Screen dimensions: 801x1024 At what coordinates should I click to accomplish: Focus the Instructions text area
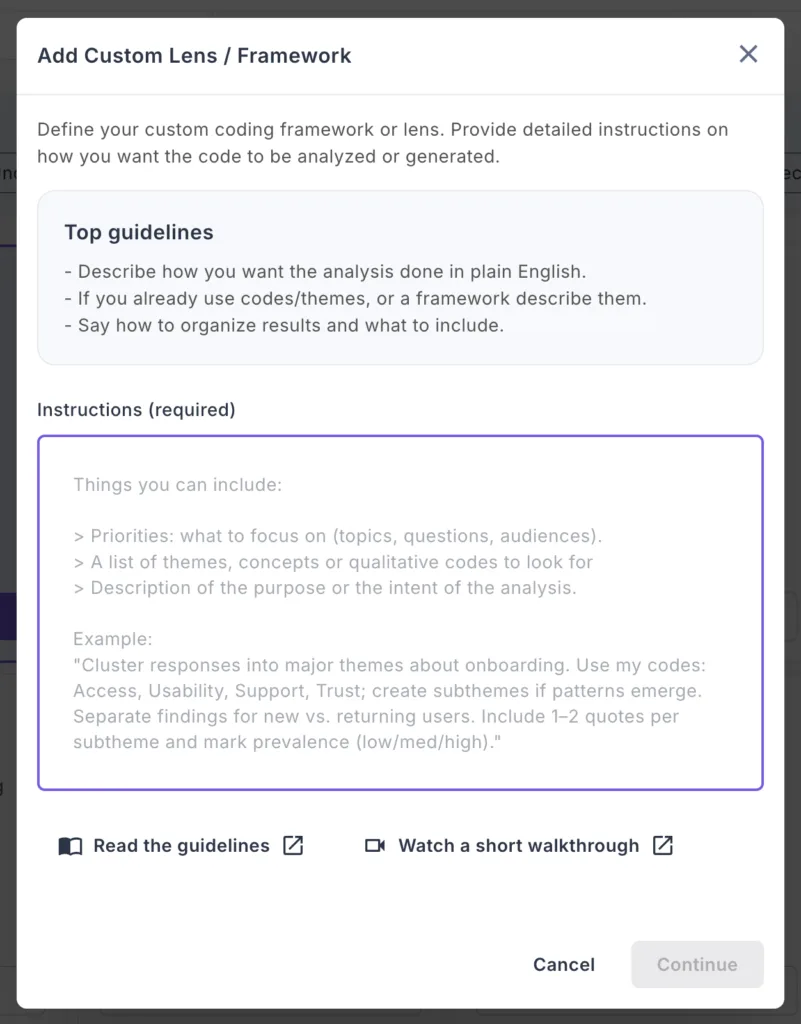[x=400, y=612]
